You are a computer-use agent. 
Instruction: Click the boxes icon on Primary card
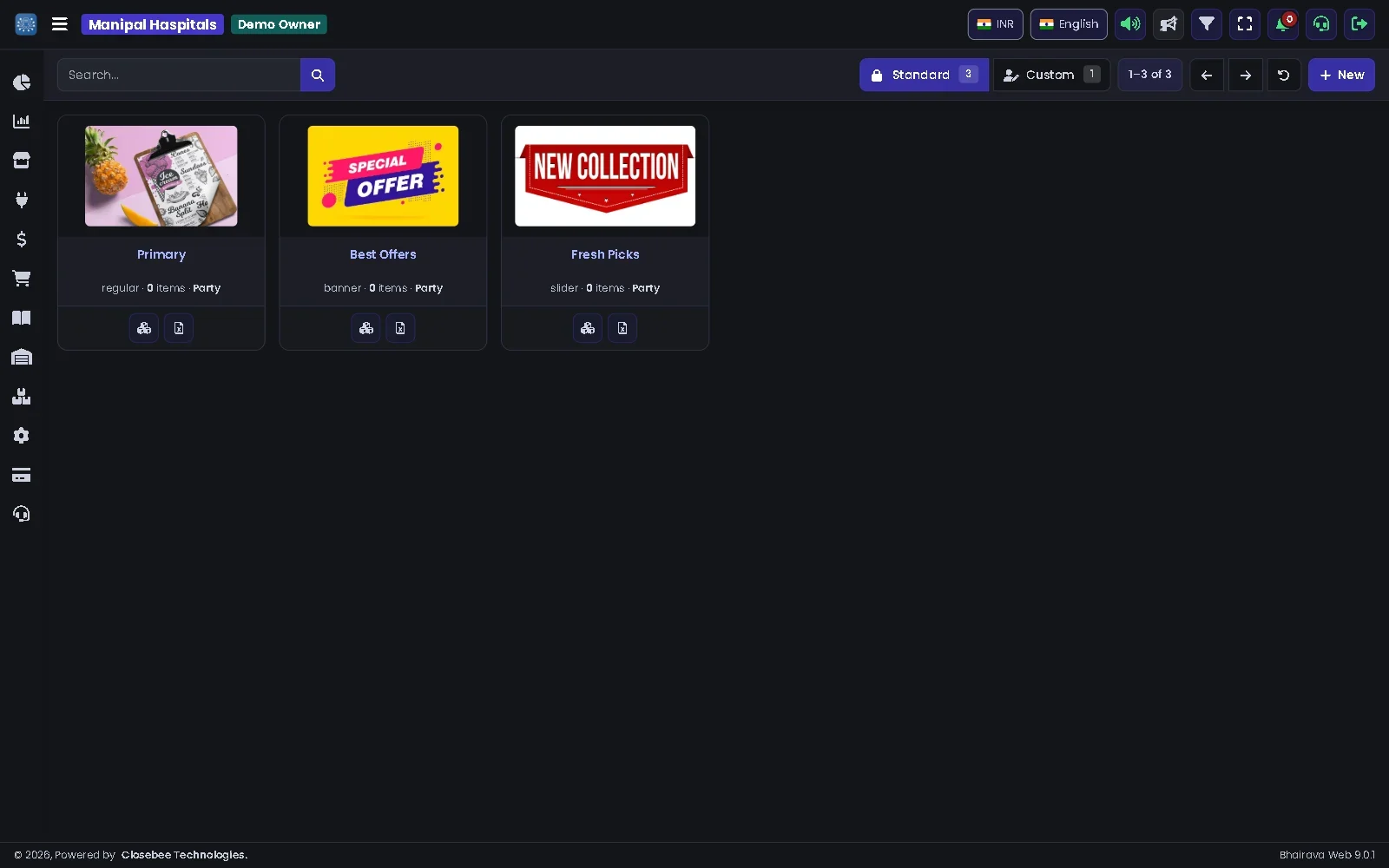pyautogui.click(x=144, y=328)
